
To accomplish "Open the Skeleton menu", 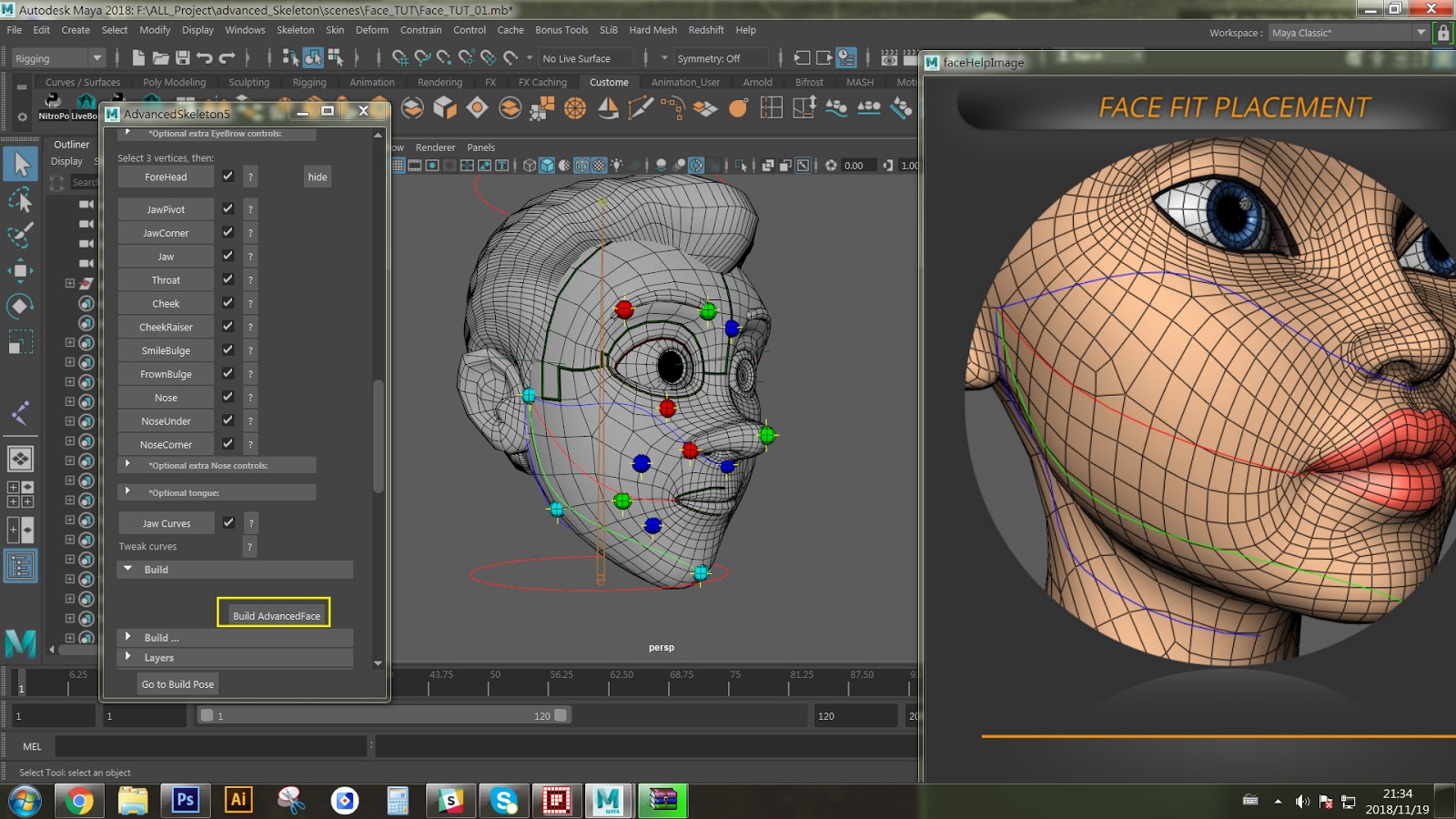I will [x=295, y=29].
